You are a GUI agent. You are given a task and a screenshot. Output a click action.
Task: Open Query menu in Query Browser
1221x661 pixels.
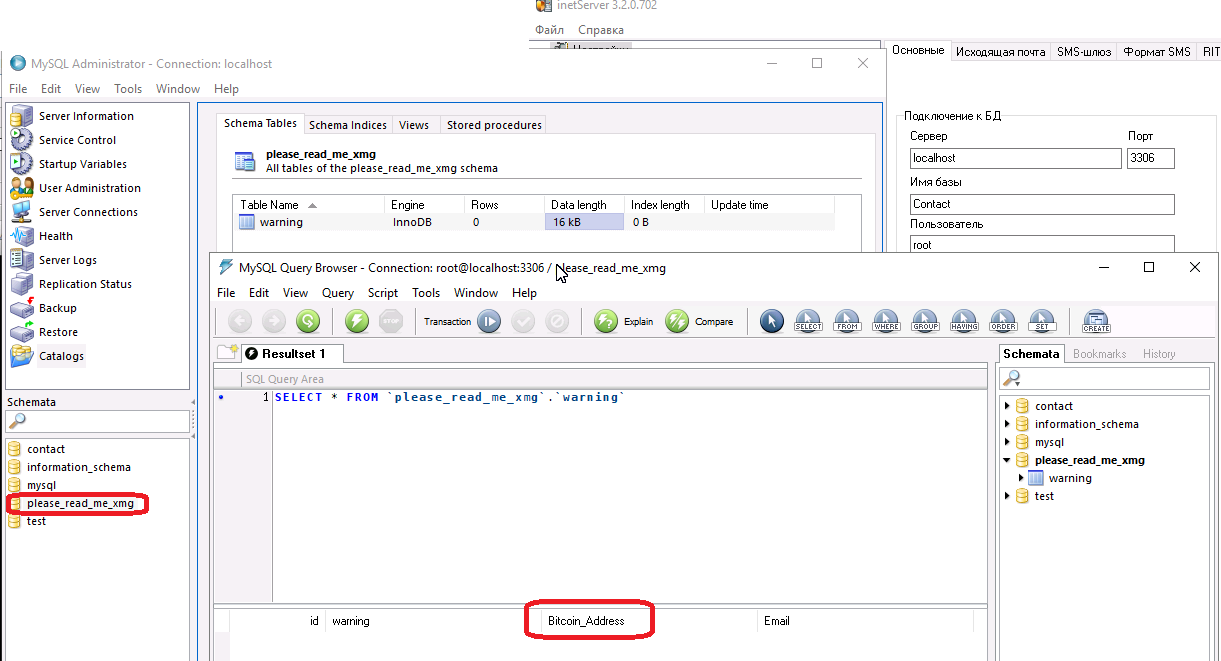[x=338, y=293]
